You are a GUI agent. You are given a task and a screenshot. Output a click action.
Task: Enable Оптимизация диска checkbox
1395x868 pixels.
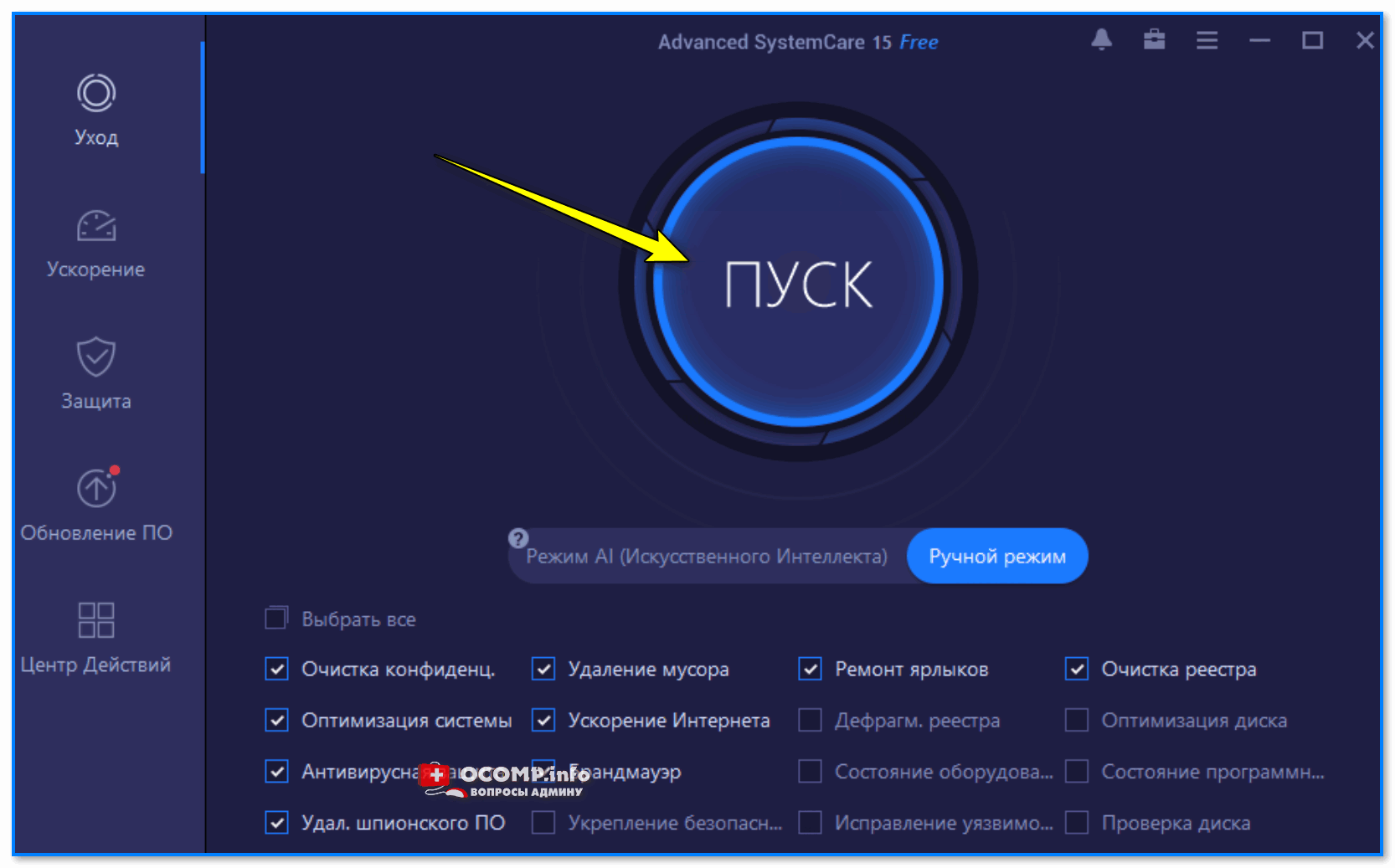click(x=1077, y=720)
